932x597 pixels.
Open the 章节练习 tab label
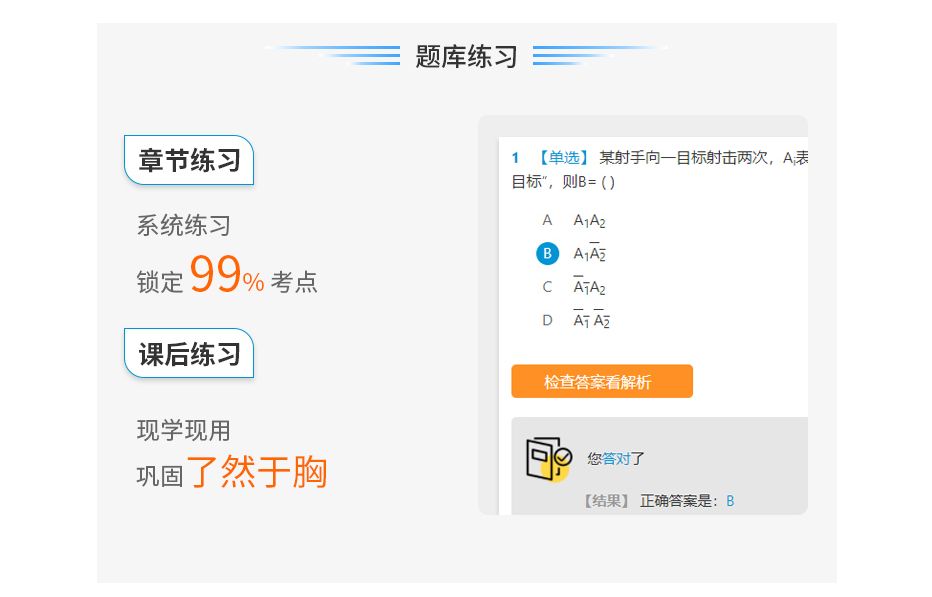coord(189,161)
